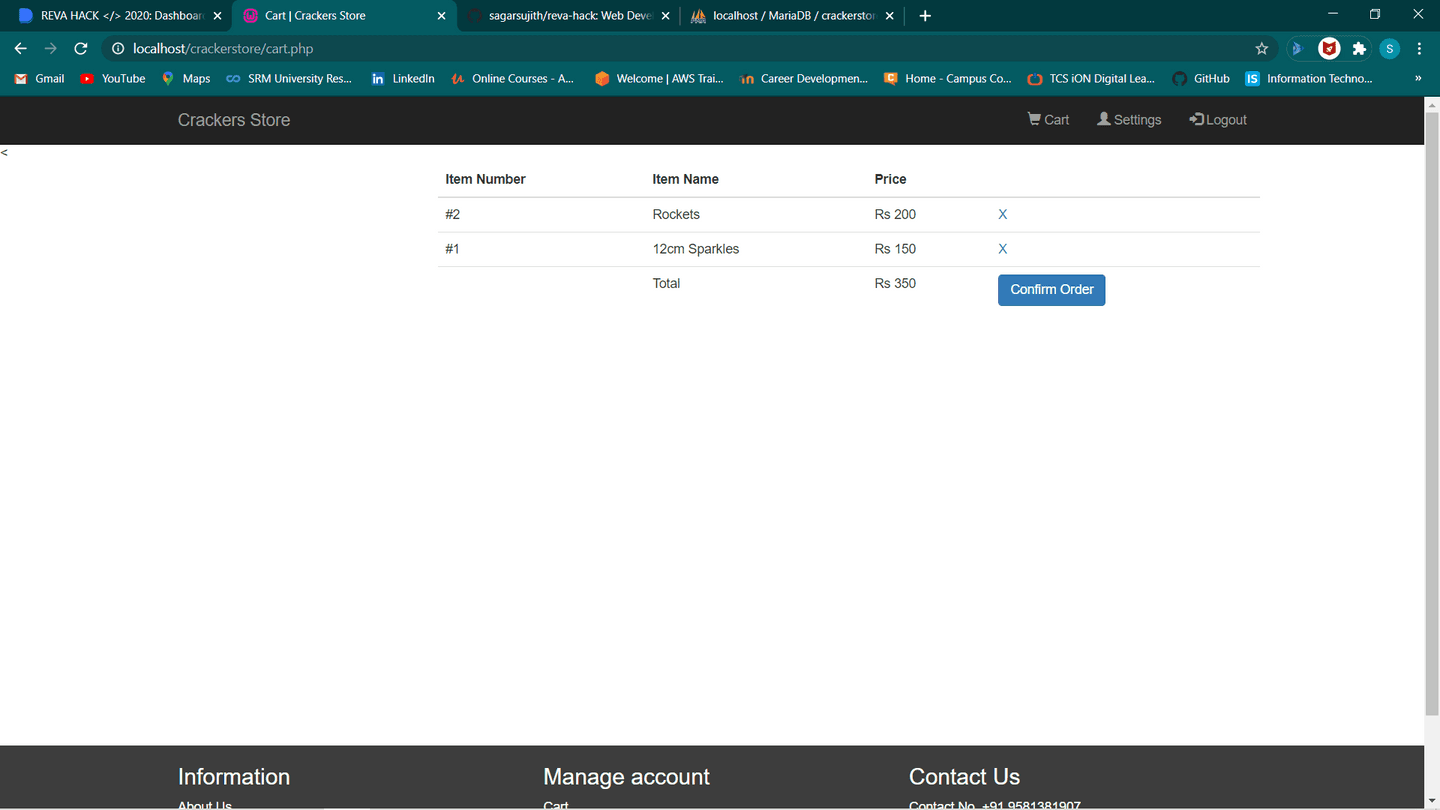
Task: Click the Confirm Order button
Action: (x=1052, y=290)
